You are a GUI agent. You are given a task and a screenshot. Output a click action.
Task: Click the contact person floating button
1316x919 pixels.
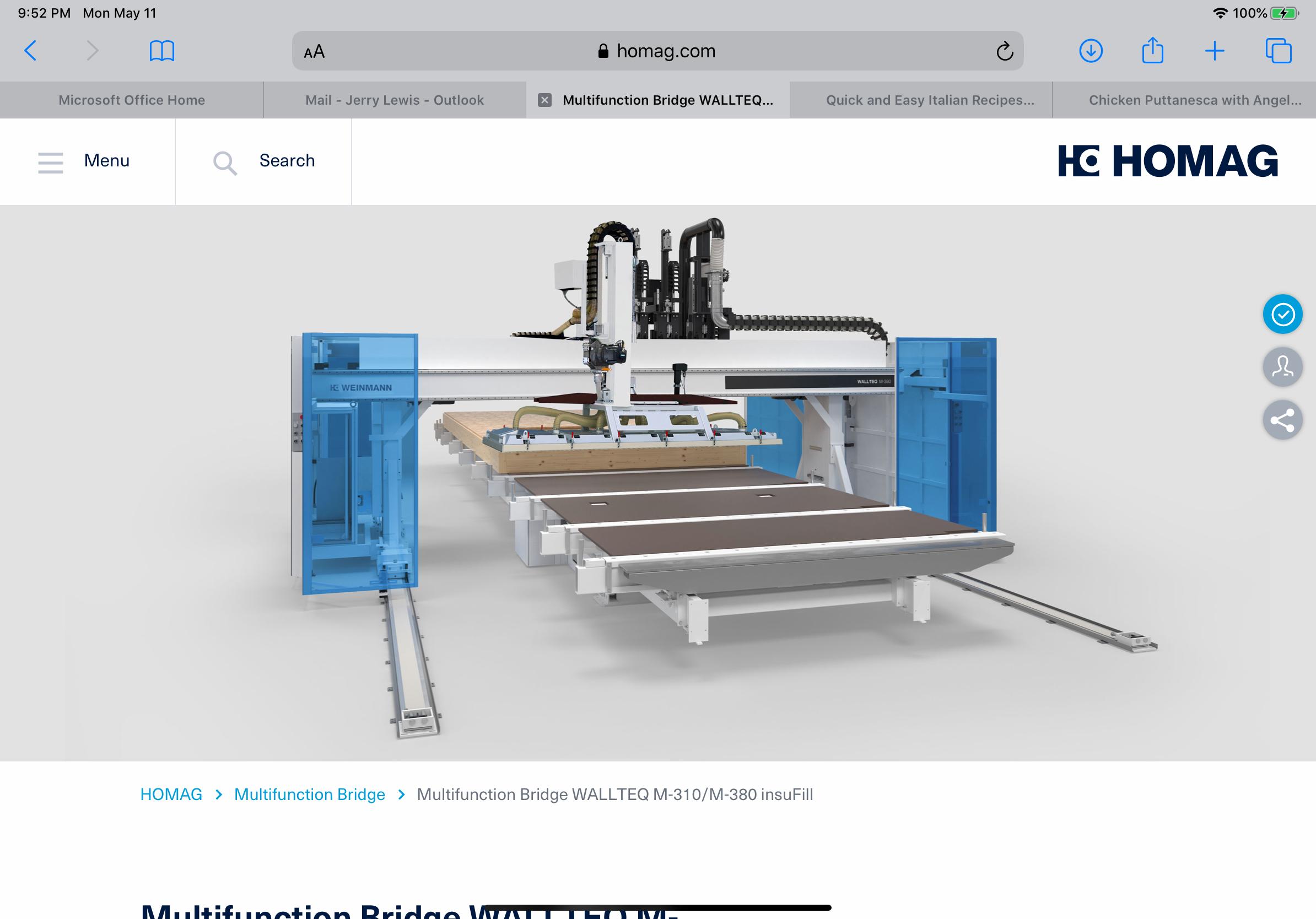pos(1282,367)
